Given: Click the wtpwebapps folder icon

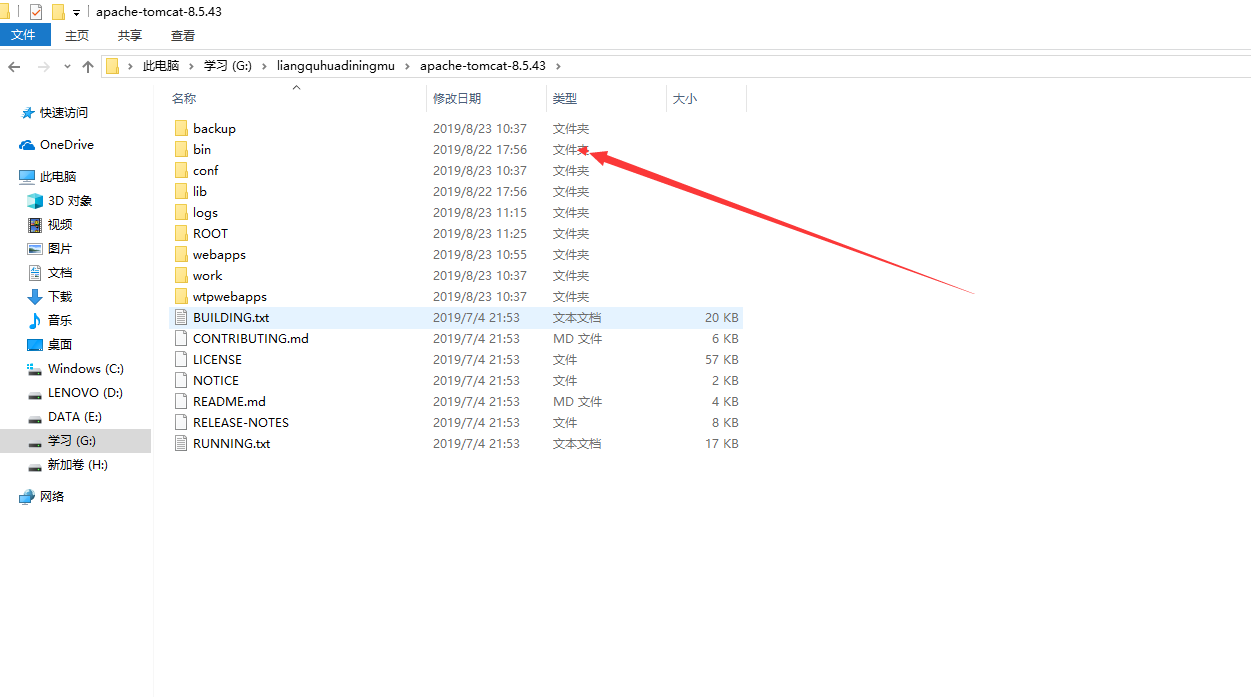Looking at the screenshot, I should tap(181, 296).
